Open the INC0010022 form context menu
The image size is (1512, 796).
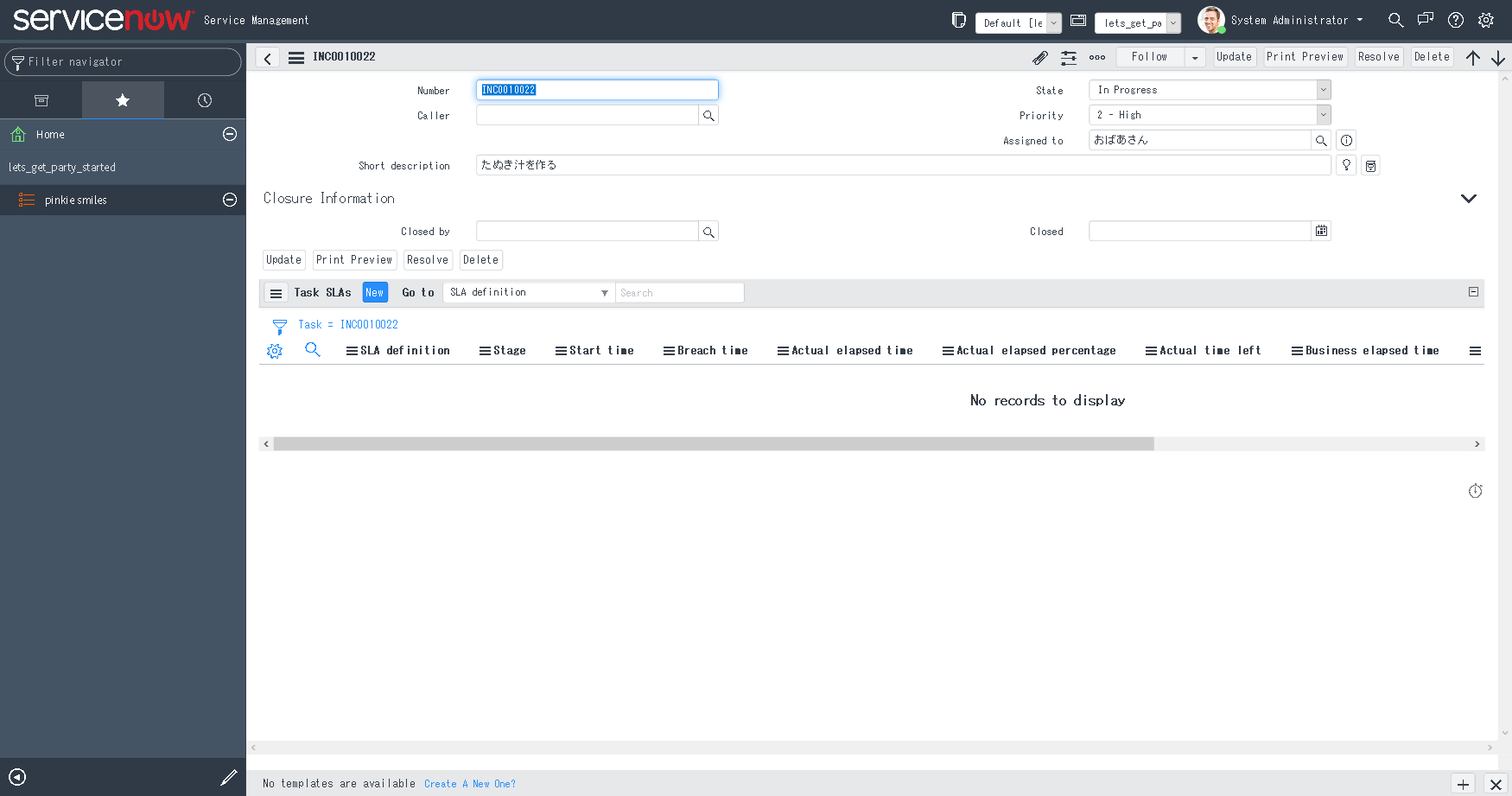[x=295, y=57]
